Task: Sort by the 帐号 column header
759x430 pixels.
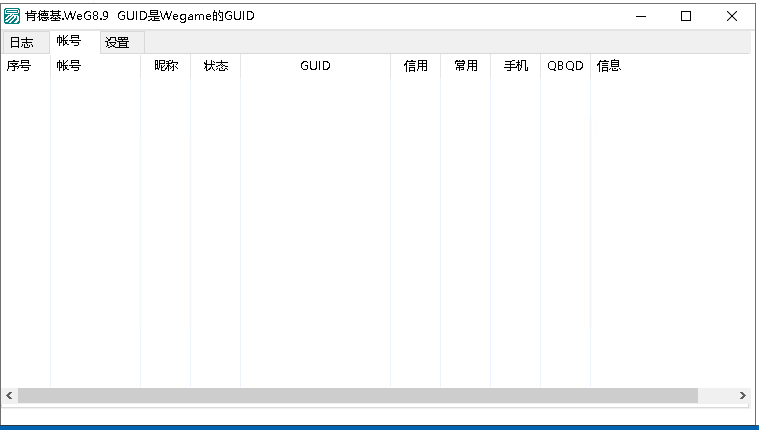Action: pos(69,66)
